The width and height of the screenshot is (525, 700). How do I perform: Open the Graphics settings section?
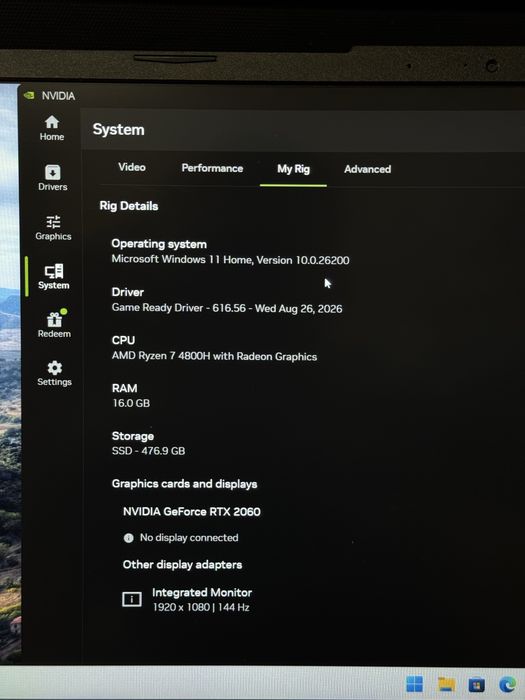coord(53,228)
